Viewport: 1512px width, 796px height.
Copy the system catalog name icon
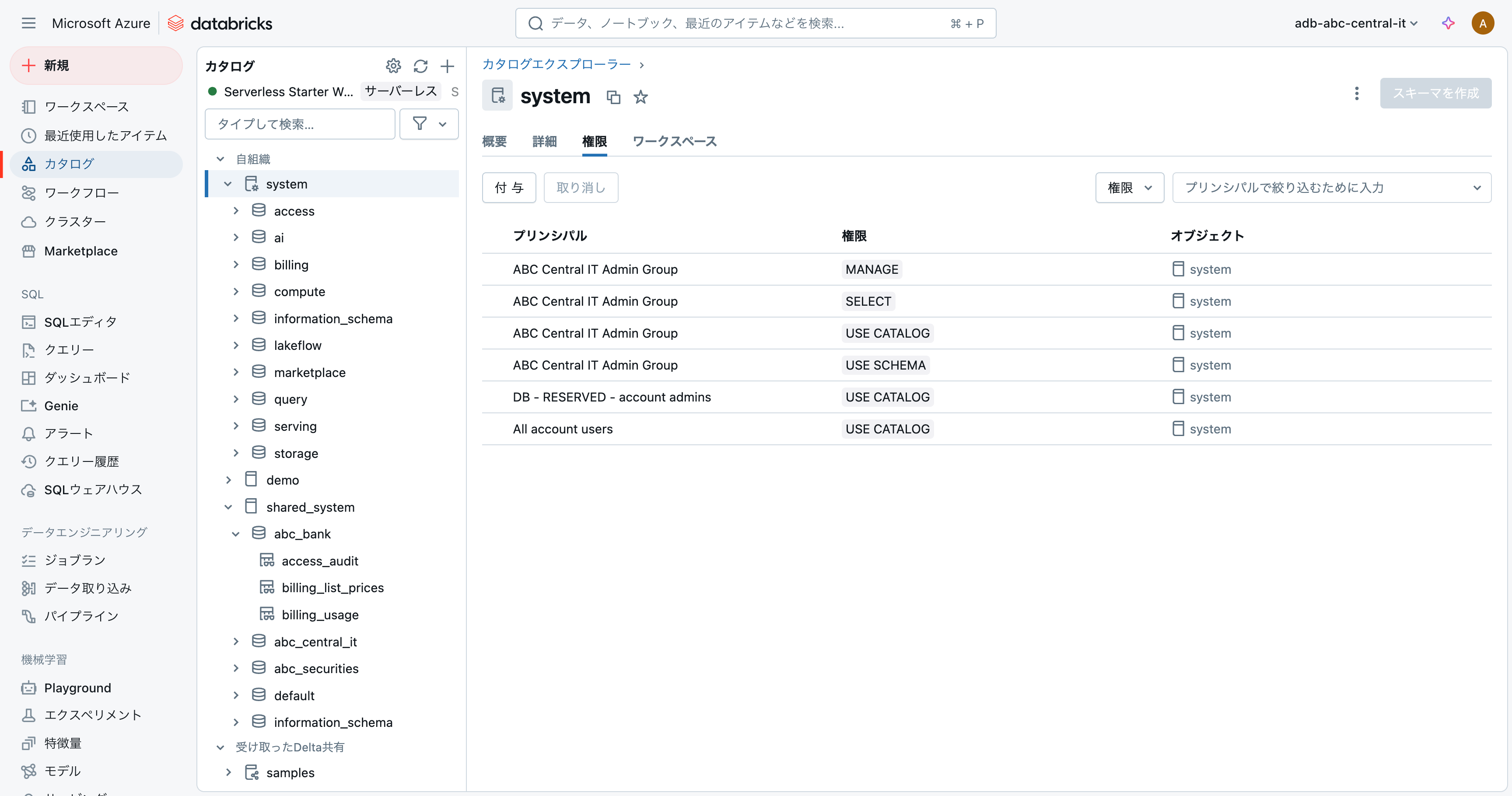point(613,97)
